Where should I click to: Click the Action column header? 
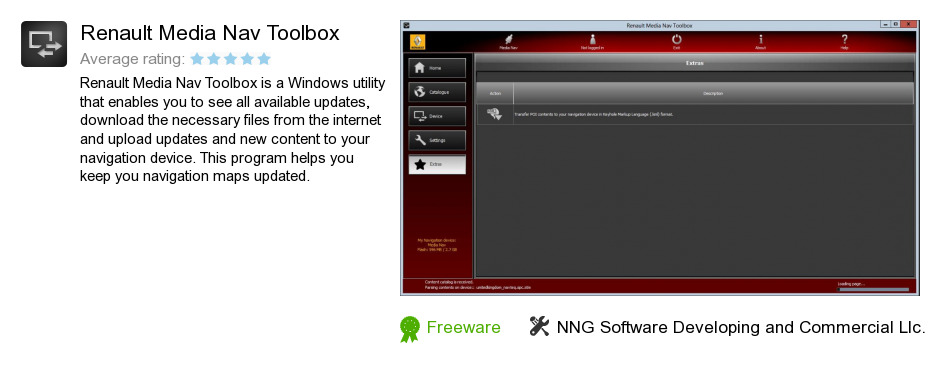pyautogui.click(x=495, y=93)
